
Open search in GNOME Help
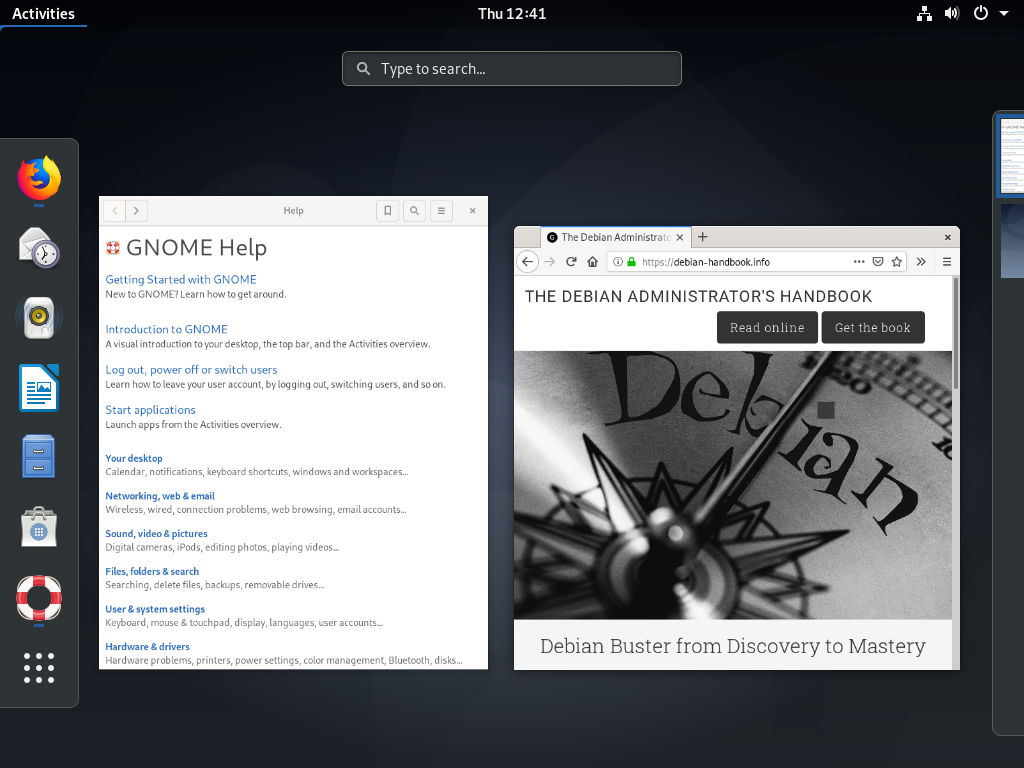pyautogui.click(x=414, y=210)
